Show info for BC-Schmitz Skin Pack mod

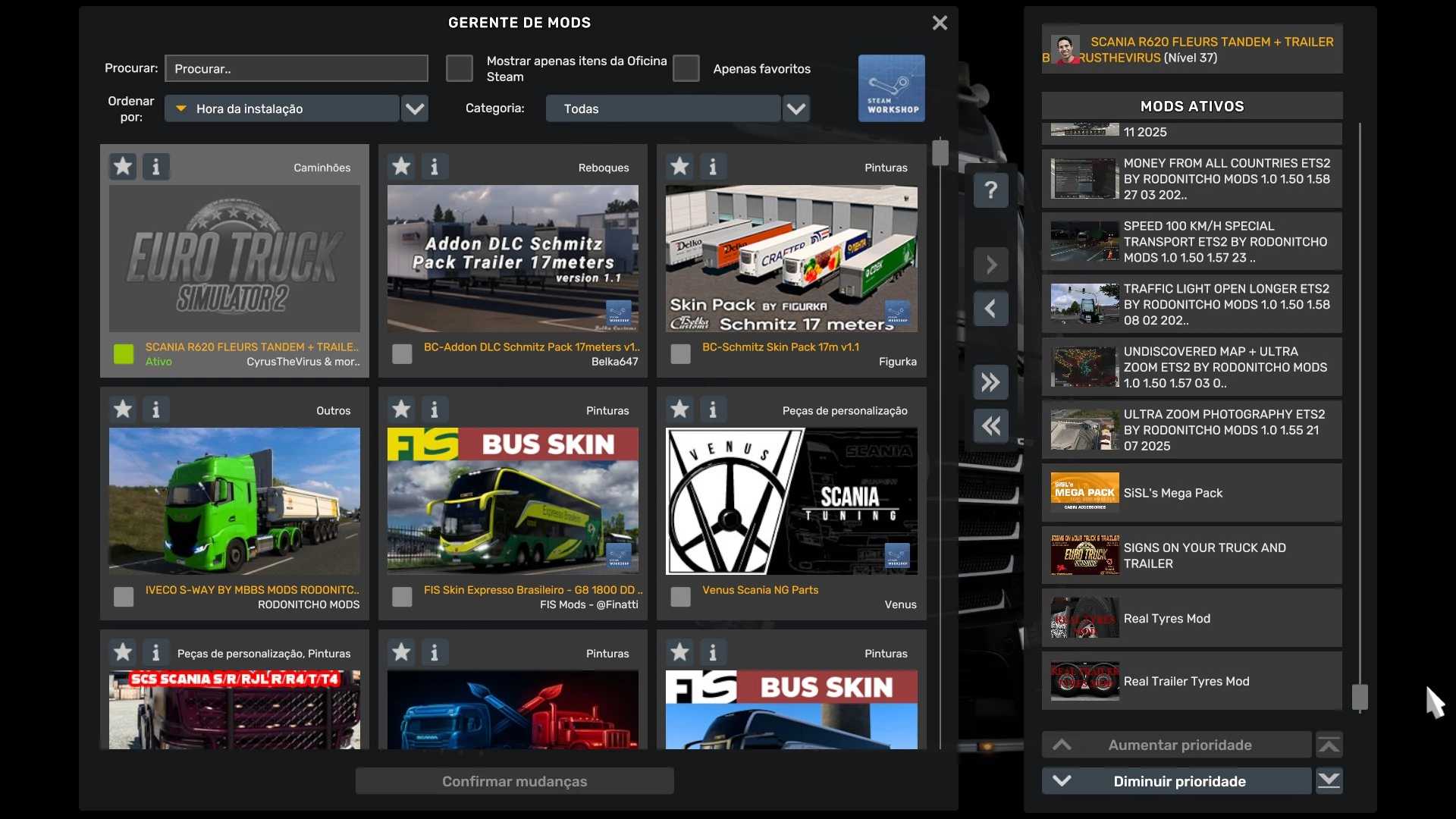713,167
